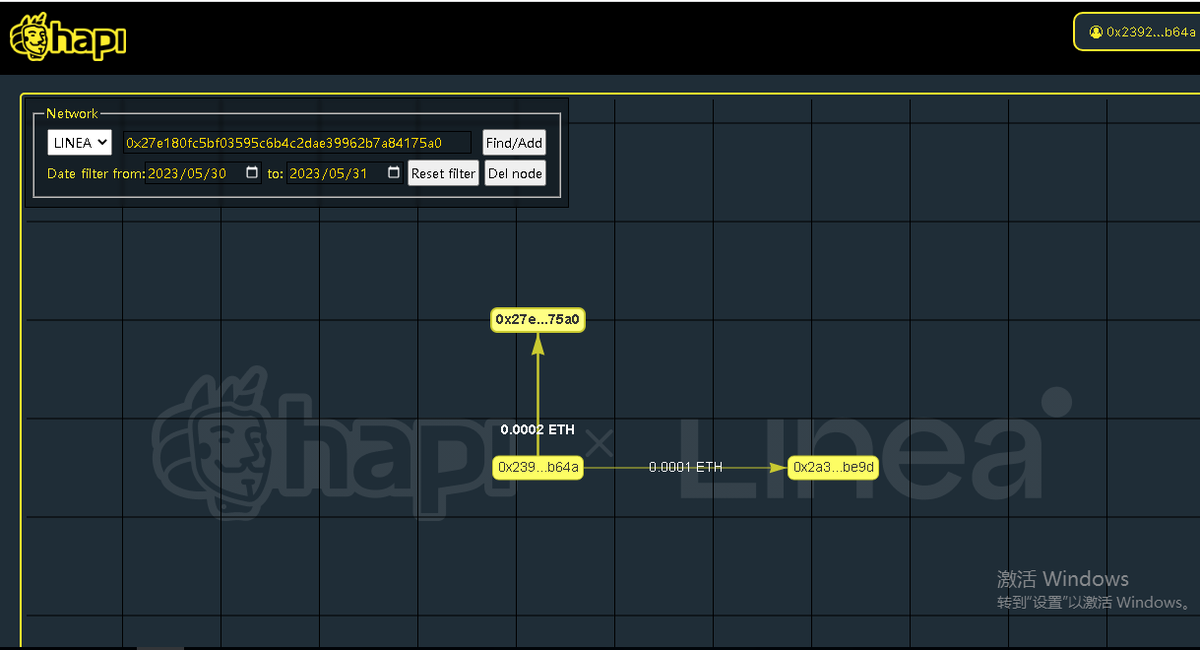Click the Del node button

514,173
